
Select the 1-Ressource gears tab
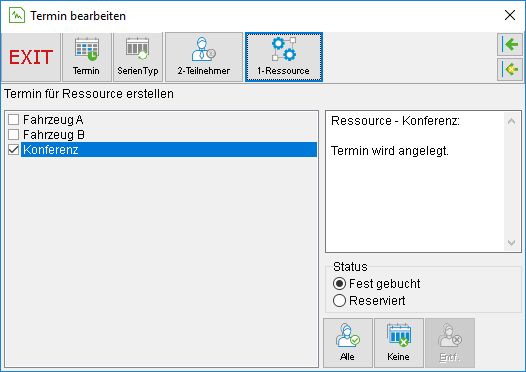pyautogui.click(x=284, y=57)
